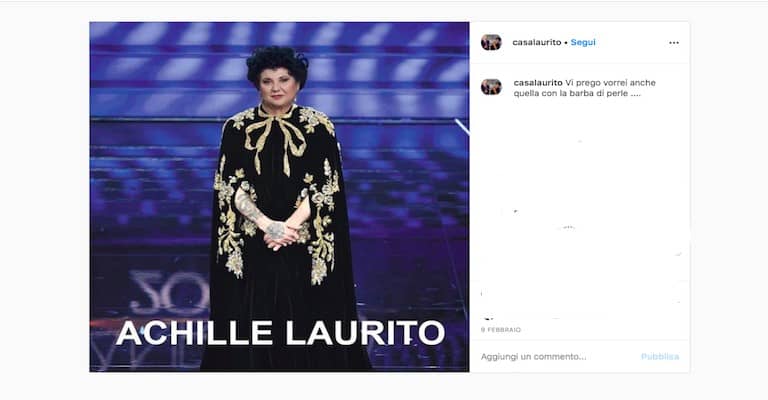Click the gold bow on the black cape
The image size is (768, 400).
coord(275,139)
